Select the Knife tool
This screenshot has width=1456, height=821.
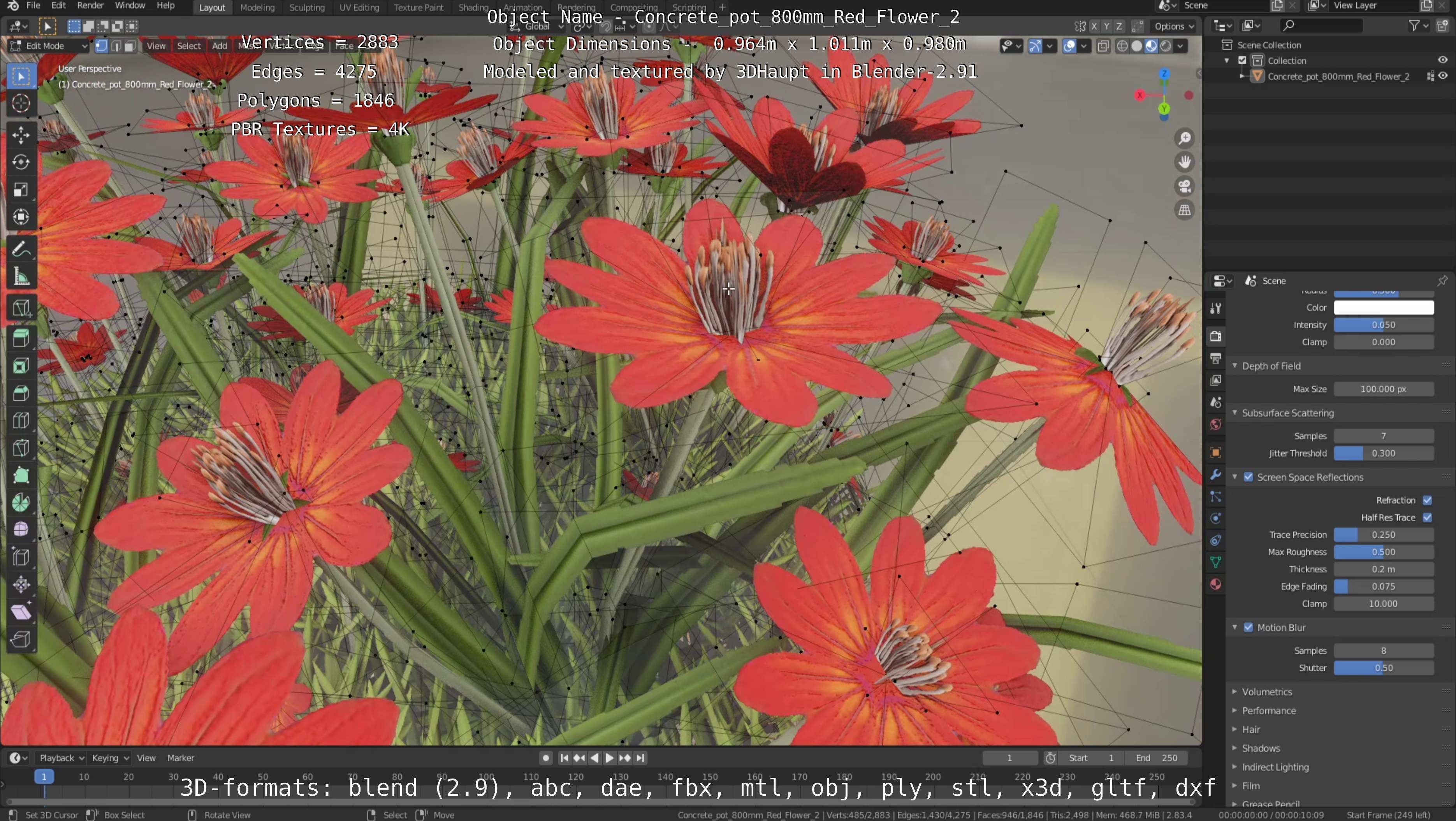pyautogui.click(x=21, y=448)
